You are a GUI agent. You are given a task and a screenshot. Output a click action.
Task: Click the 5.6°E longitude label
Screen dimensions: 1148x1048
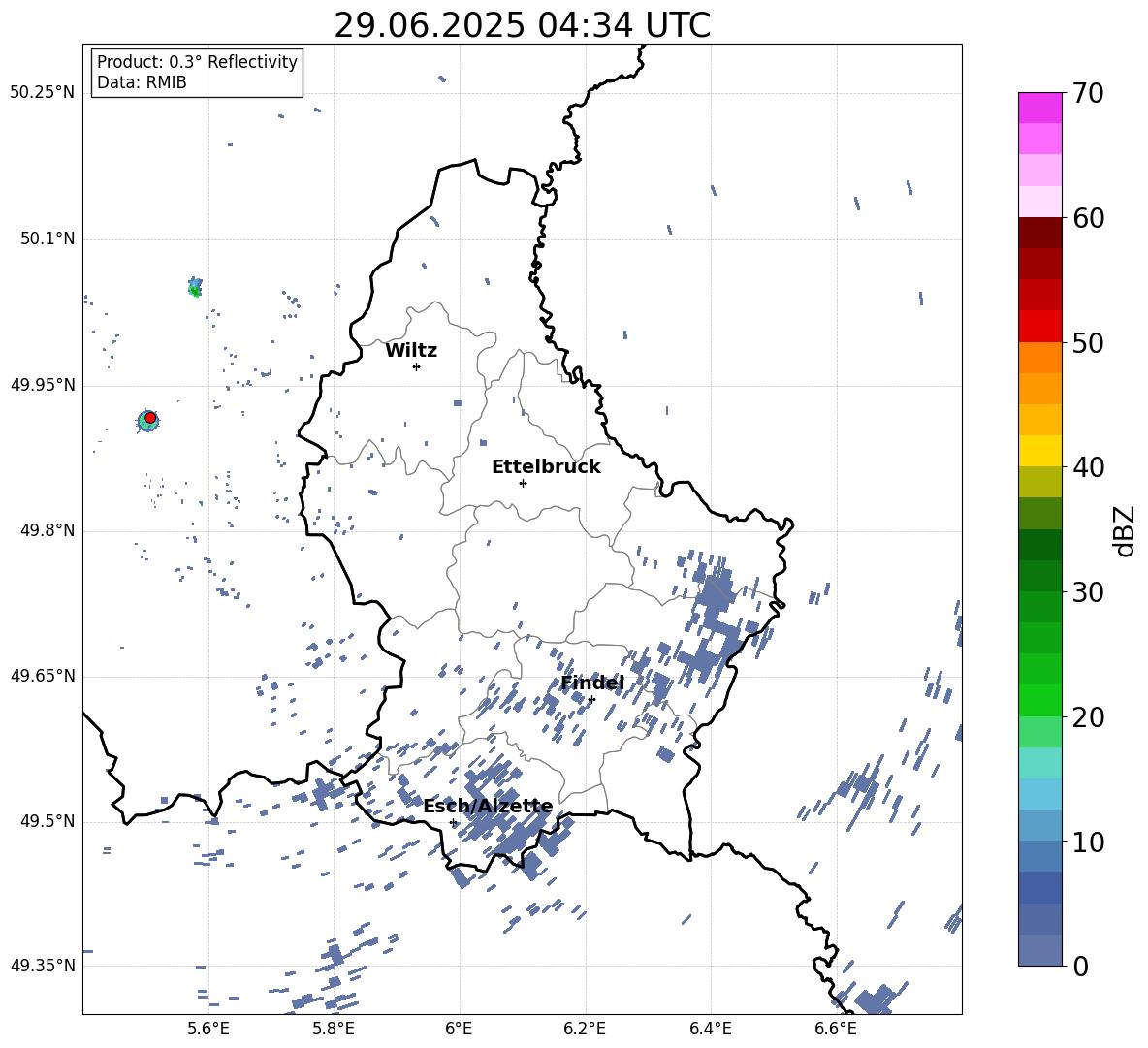(207, 1029)
